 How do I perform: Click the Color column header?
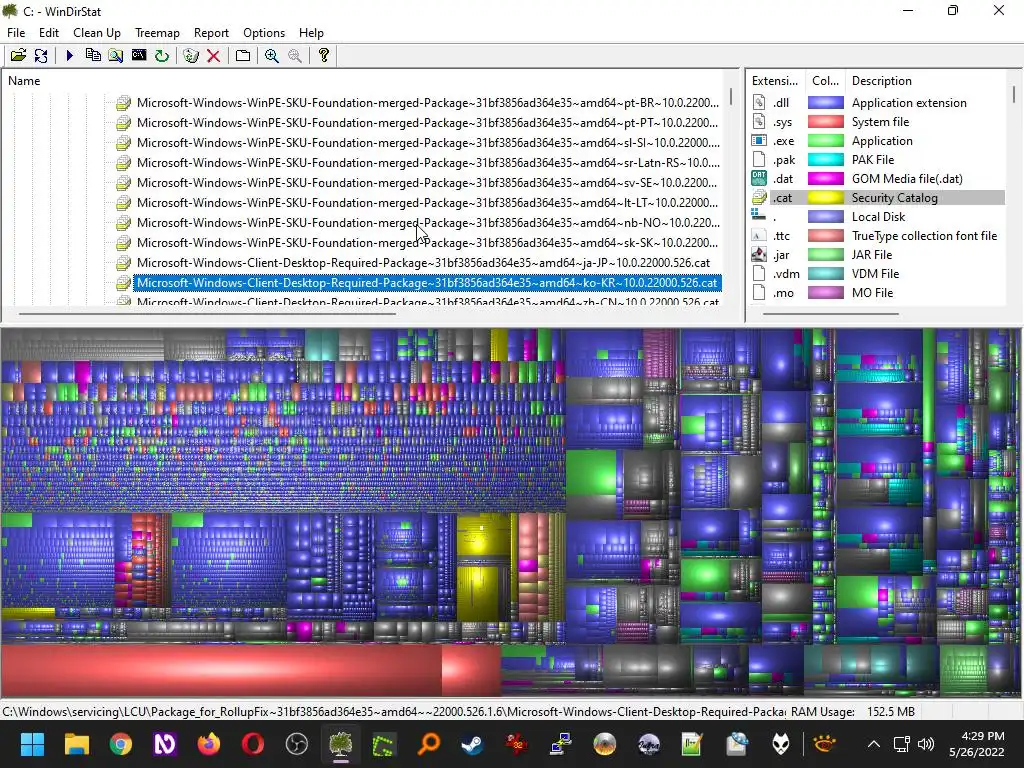tap(825, 81)
